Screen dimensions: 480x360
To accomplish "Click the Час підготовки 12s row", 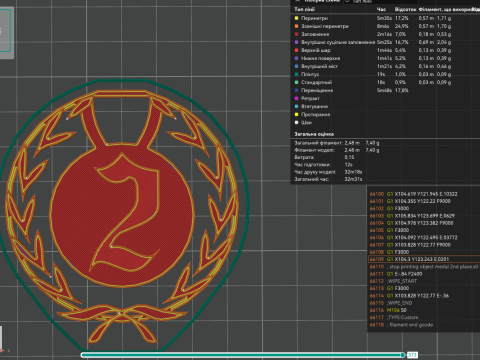I will 323,165.
